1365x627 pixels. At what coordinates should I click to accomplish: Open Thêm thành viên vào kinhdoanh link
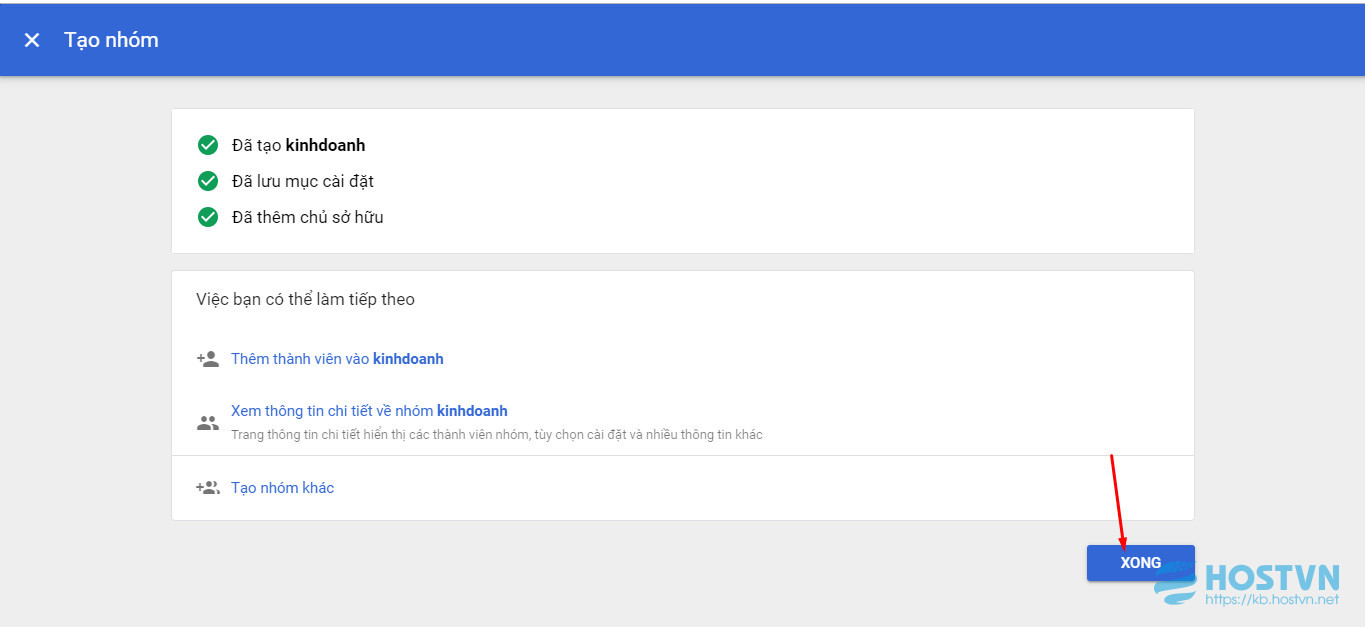(337, 359)
